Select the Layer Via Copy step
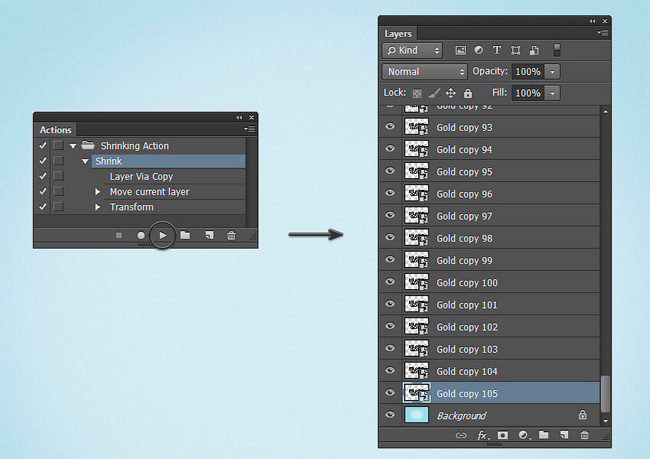This screenshot has height=459, width=650. click(175, 177)
